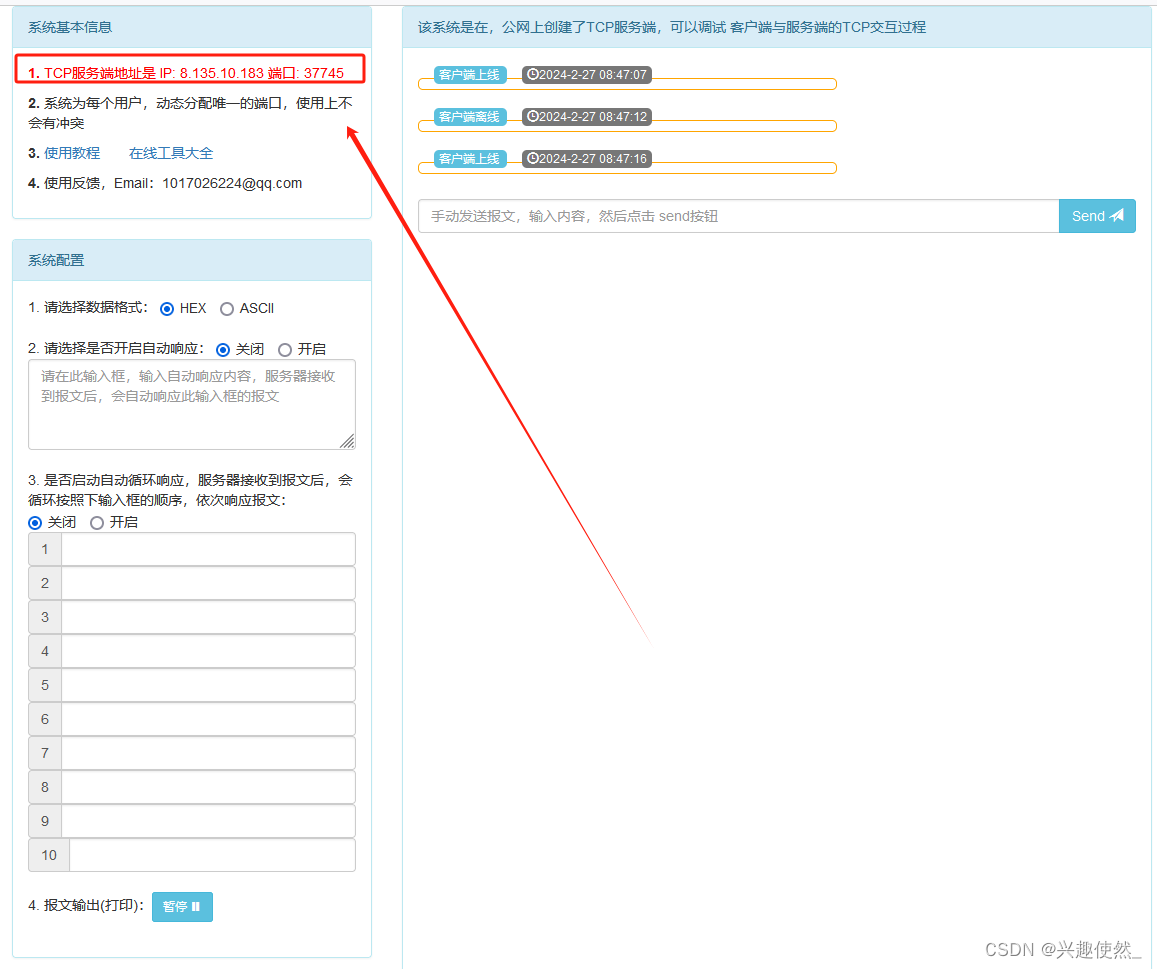Click the clock timestamp 2024-2-27 08:47:12
Screen dimensions: 1157x969
[x=587, y=117]
